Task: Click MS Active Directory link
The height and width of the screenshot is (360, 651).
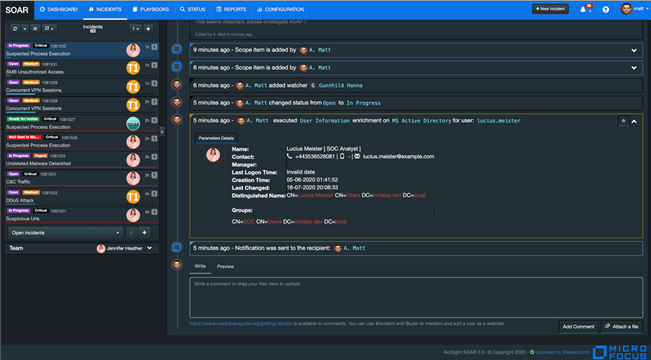Action: (x=421, y=121)
